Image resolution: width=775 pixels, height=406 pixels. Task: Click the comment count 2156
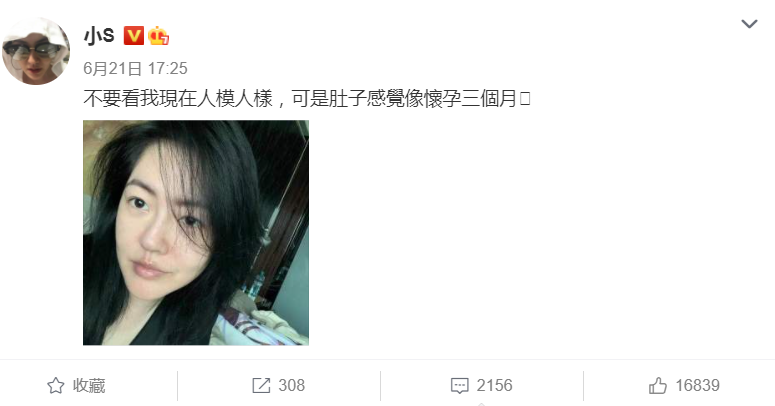click(494, 386)
